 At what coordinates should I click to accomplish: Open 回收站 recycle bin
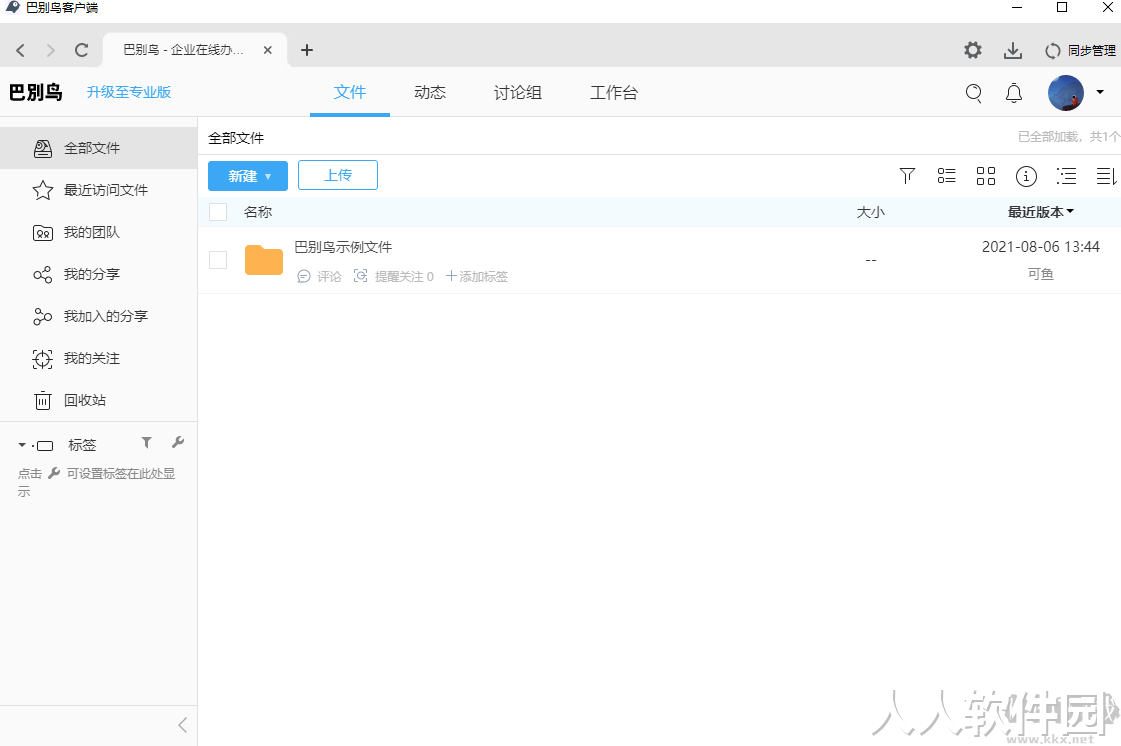(x=99, y=401)
